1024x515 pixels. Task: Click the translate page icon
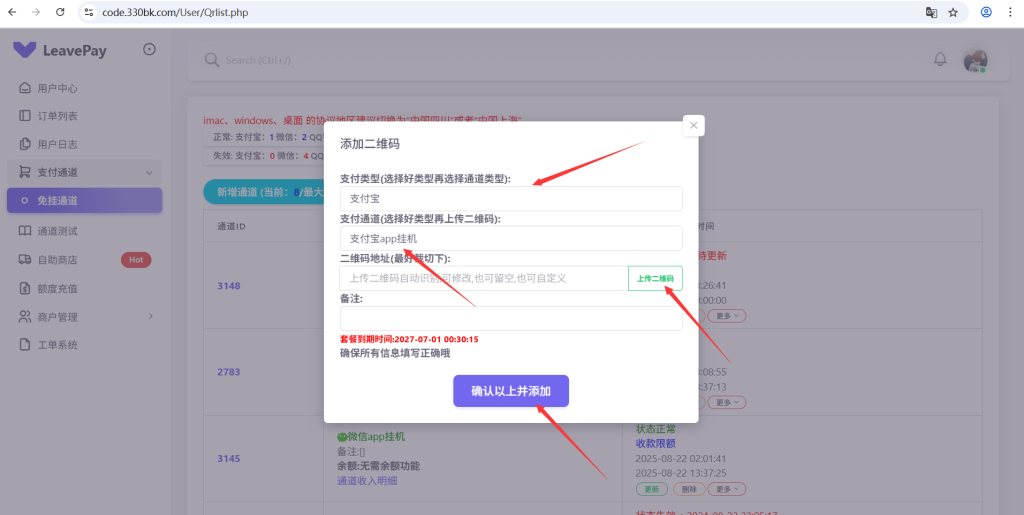coord(931,12)
